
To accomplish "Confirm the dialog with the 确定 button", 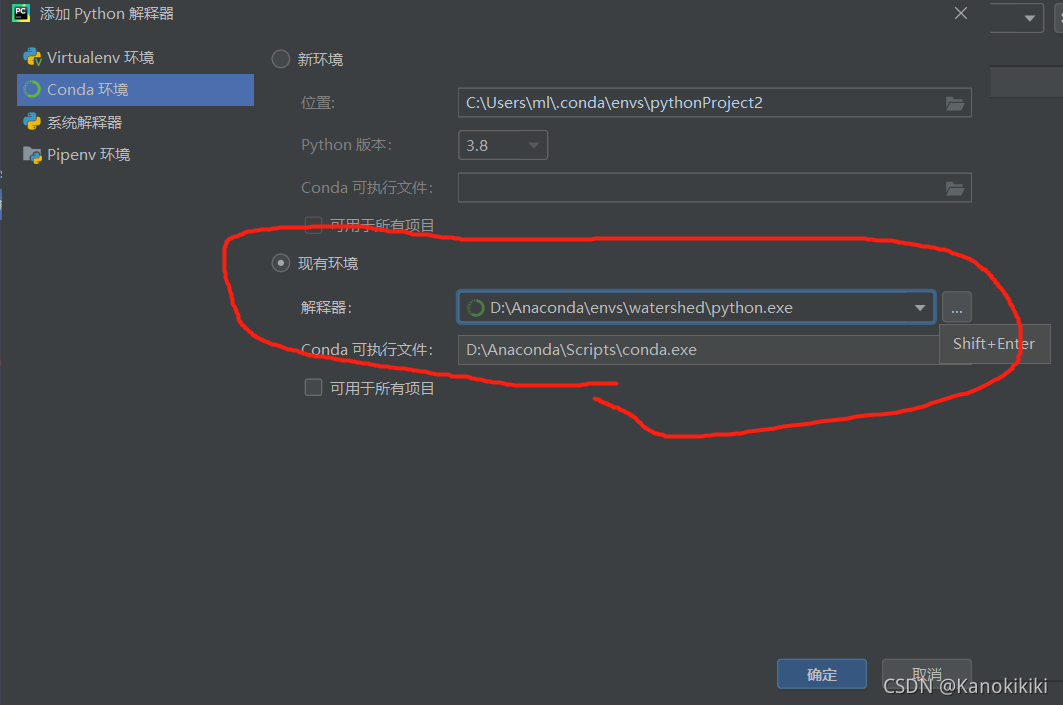I will point(822,674).
